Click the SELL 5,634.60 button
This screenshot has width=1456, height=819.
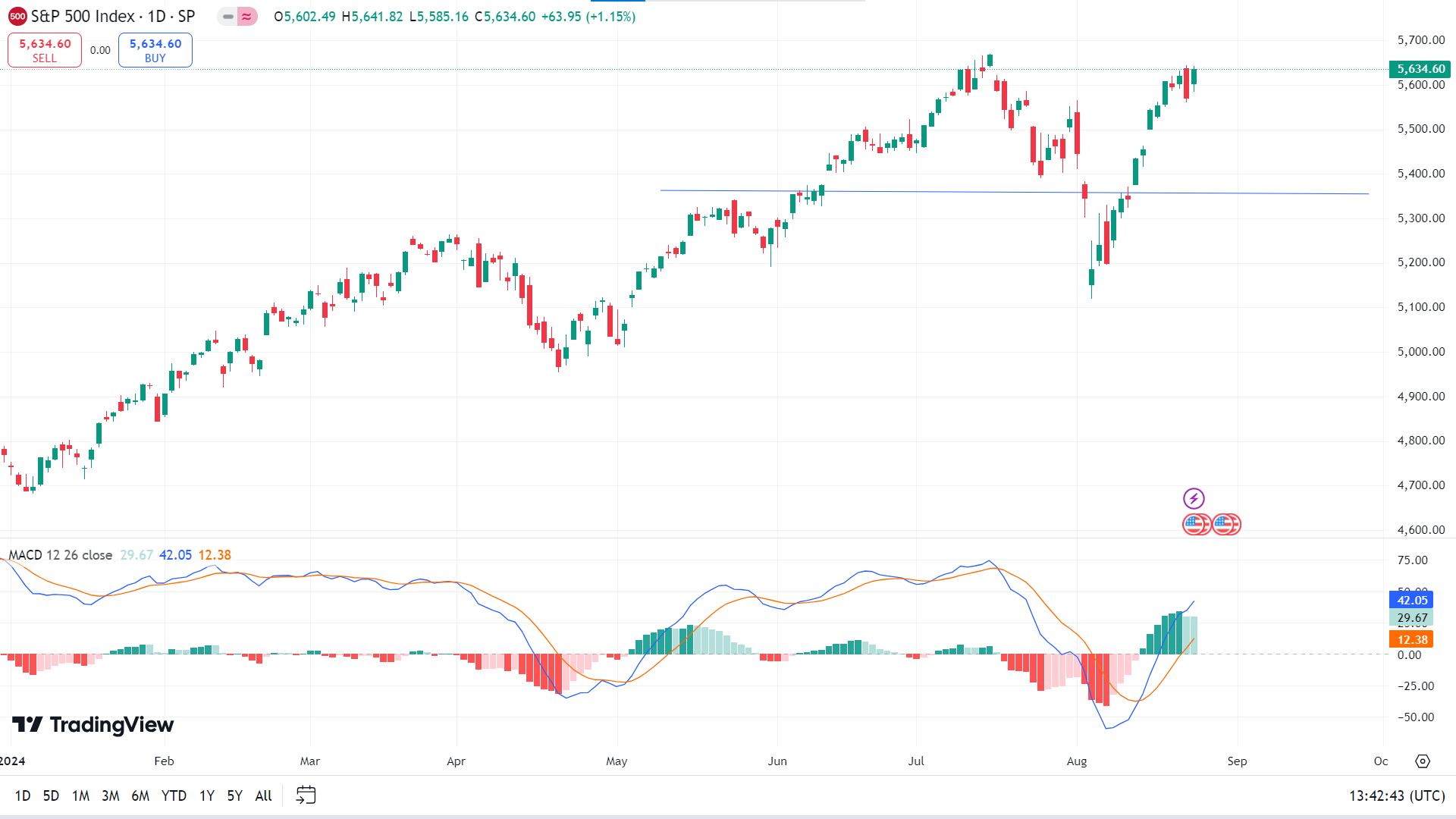[x=45, y=50]
